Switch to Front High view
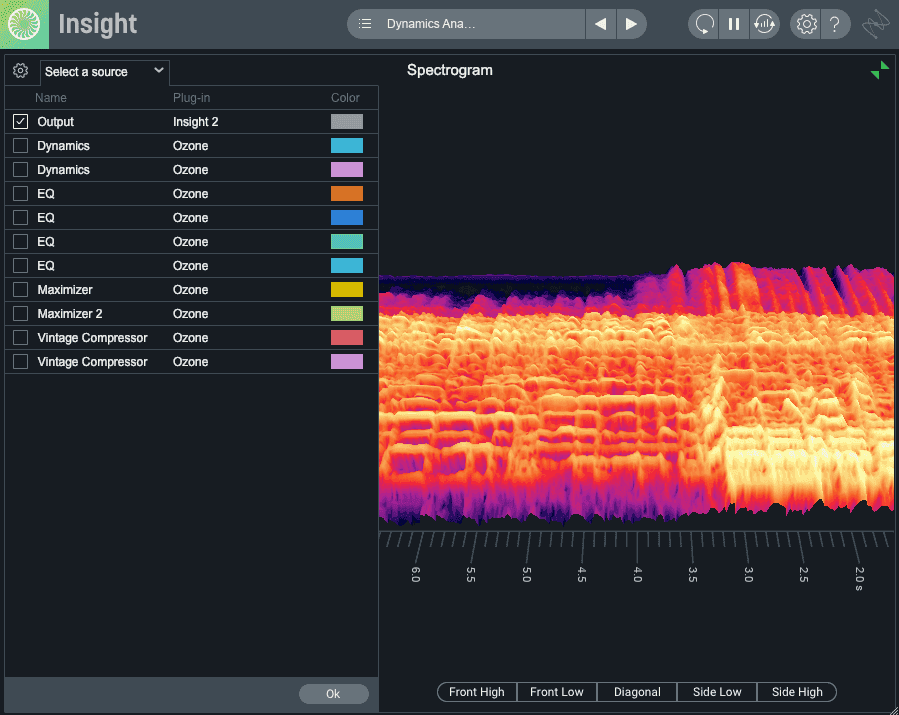Screen dimensions: 899x715 tap(476, 692)
